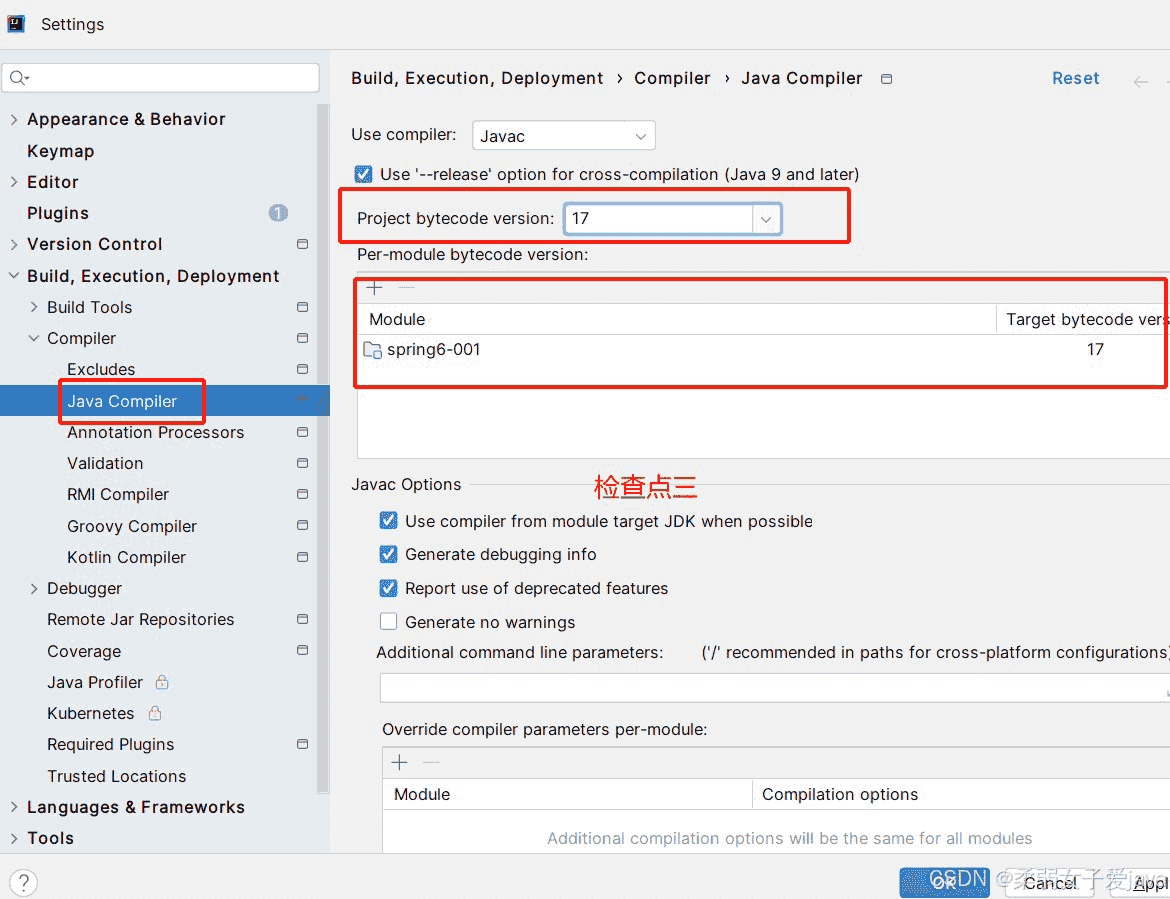Click target bytecode value 17 for spring6-001
Viewport: 1170px width, 899px height.
pyautogui.click(x=1095, y=350)
